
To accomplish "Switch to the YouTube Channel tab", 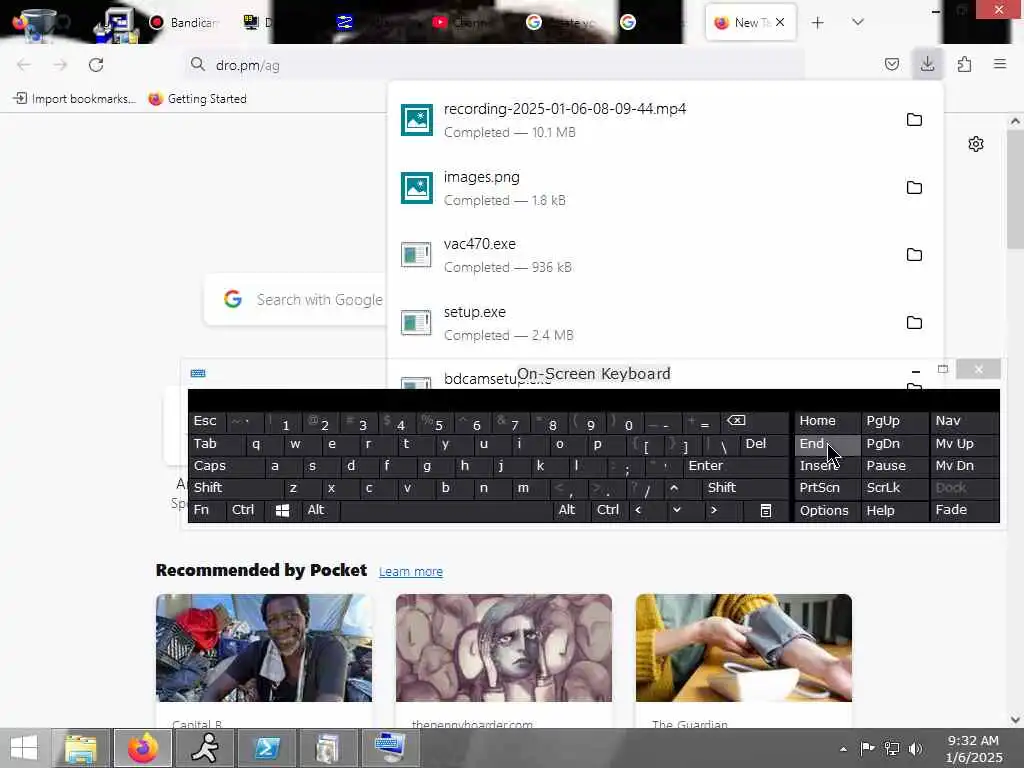I will pos(462,22).
